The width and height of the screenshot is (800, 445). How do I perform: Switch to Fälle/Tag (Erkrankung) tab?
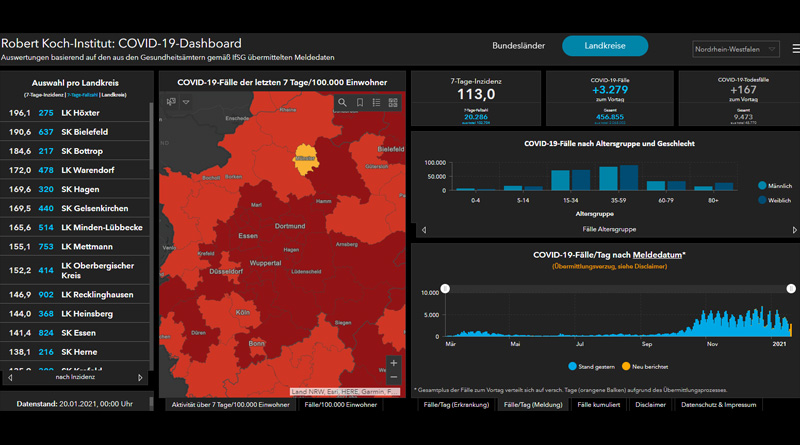(456, 405)
